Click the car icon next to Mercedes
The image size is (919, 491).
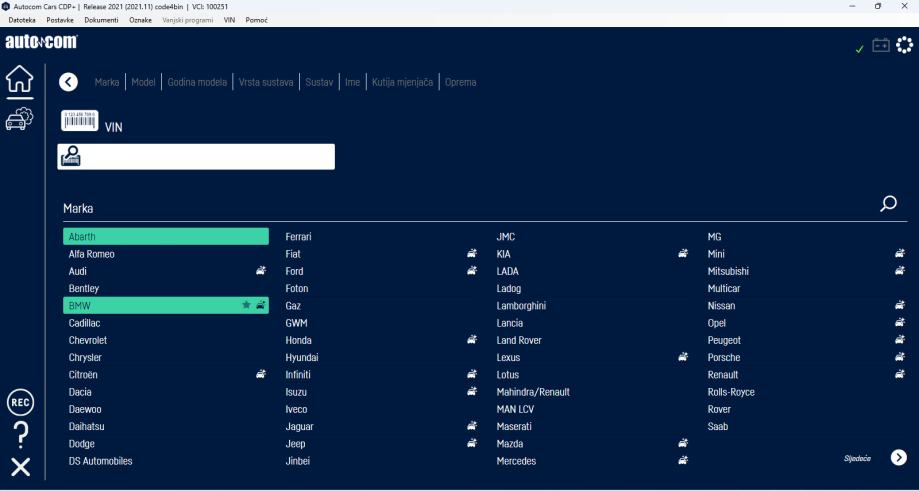pyautogui.click(x=683, y=461)
